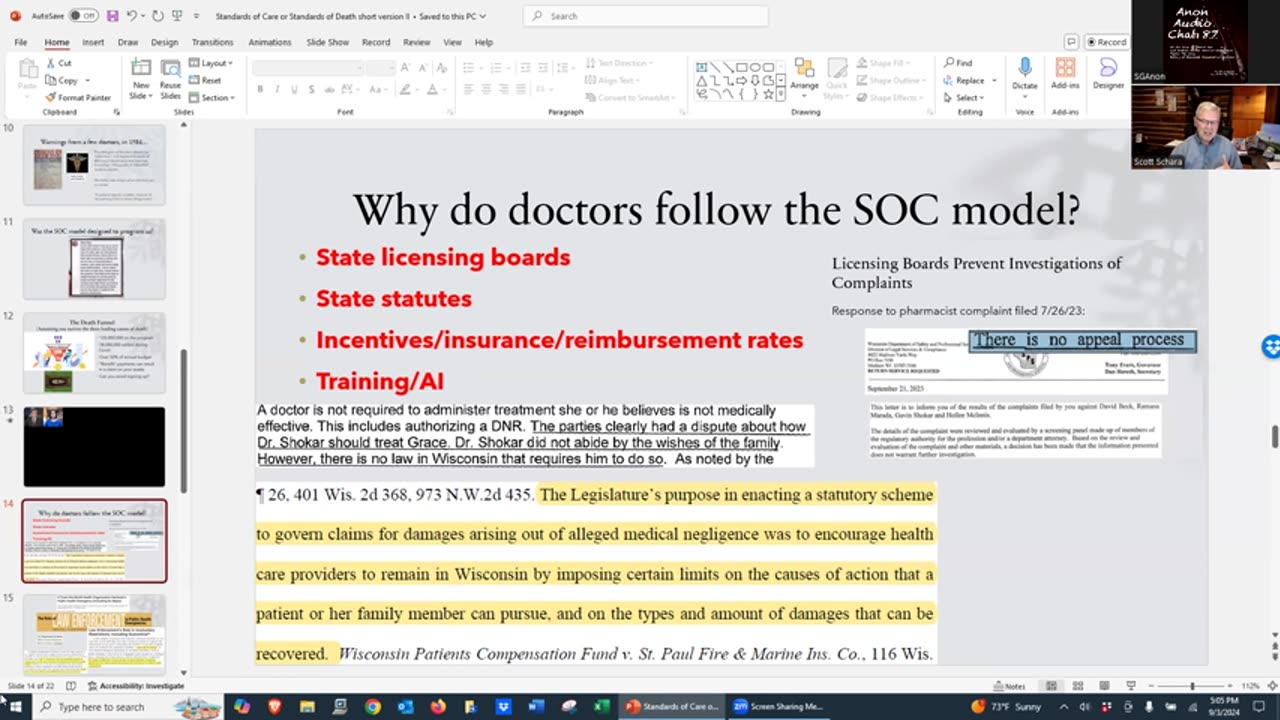Open Firefox from the taskbar

point(438,707)
